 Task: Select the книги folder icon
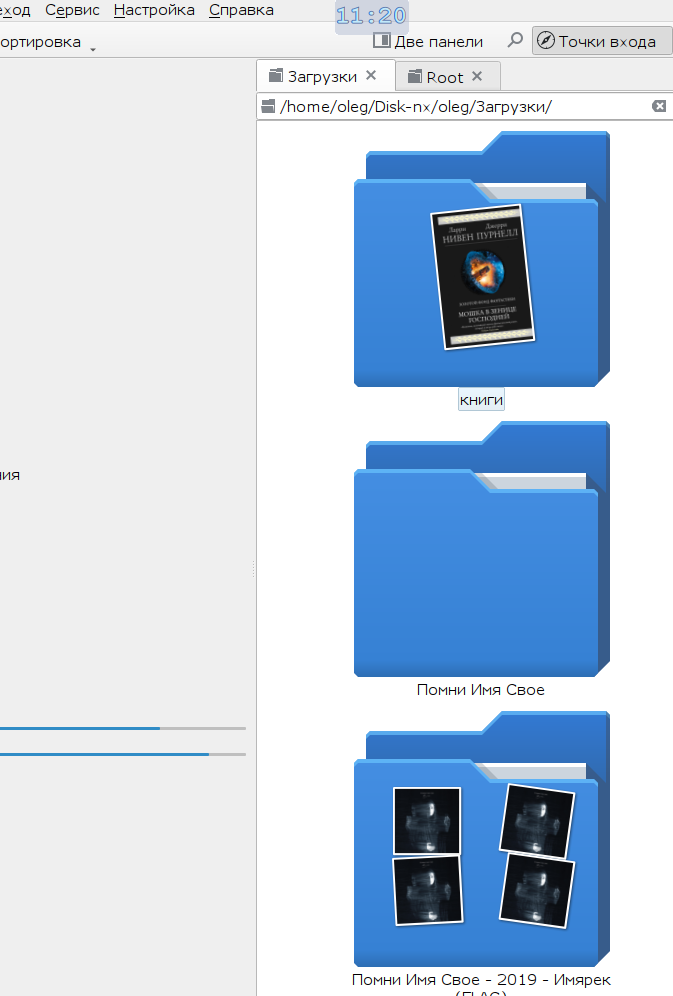coord(481,259)
